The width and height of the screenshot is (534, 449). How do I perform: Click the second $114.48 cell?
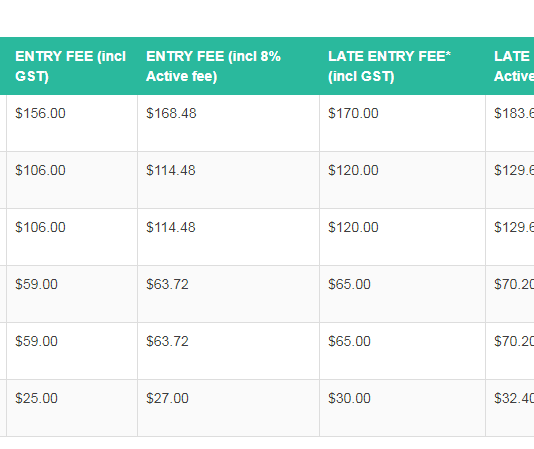tap(229, 237)
